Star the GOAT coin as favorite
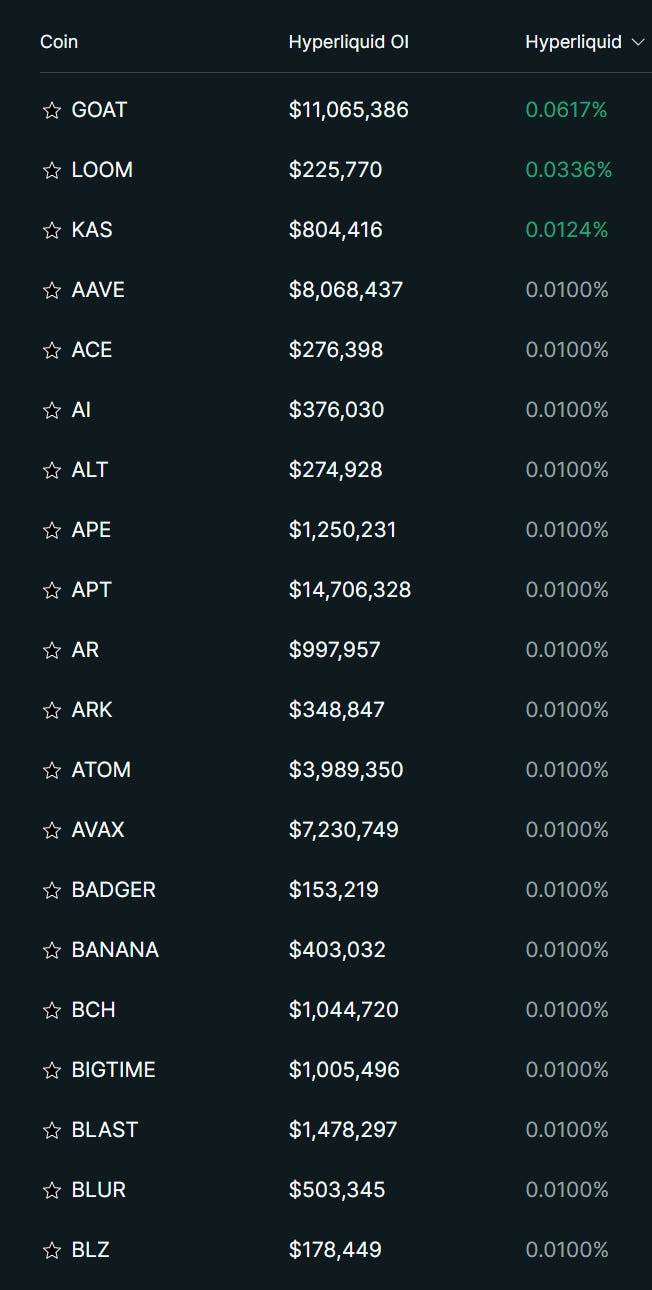This screenshot has width=652, height=1290. point(52,110)
